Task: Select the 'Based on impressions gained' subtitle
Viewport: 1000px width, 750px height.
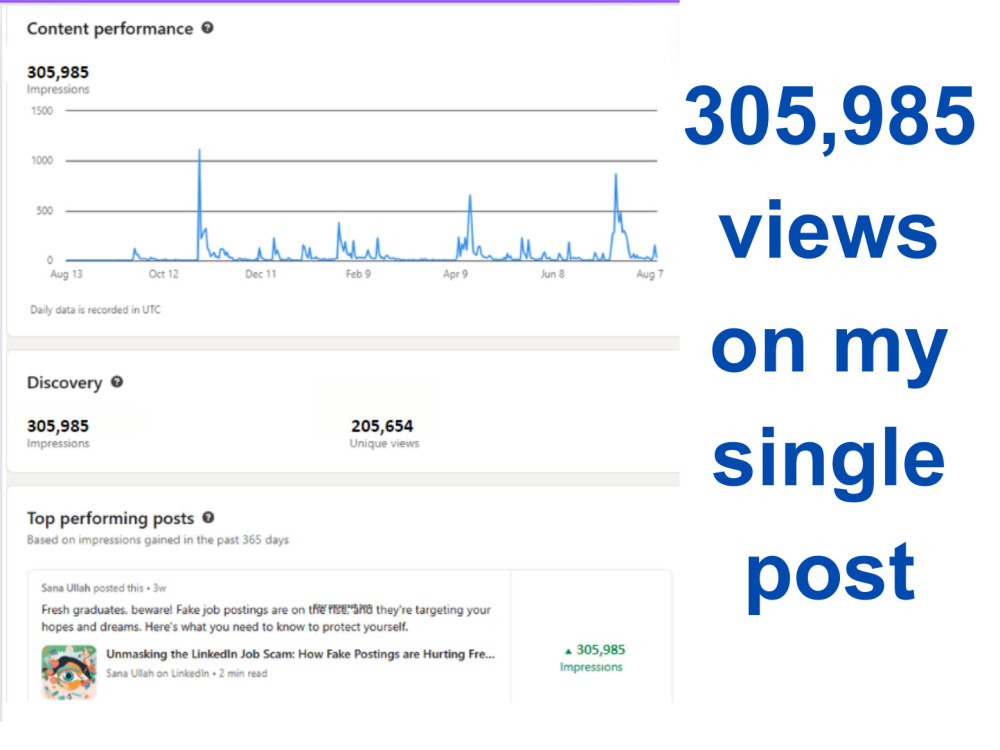Action: [x=158, y=540]
